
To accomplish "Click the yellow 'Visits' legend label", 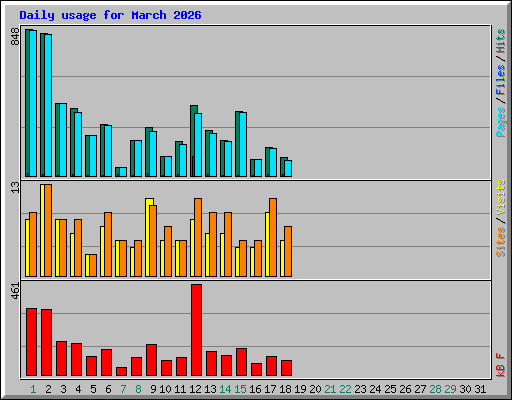I will tap(501, 197).
